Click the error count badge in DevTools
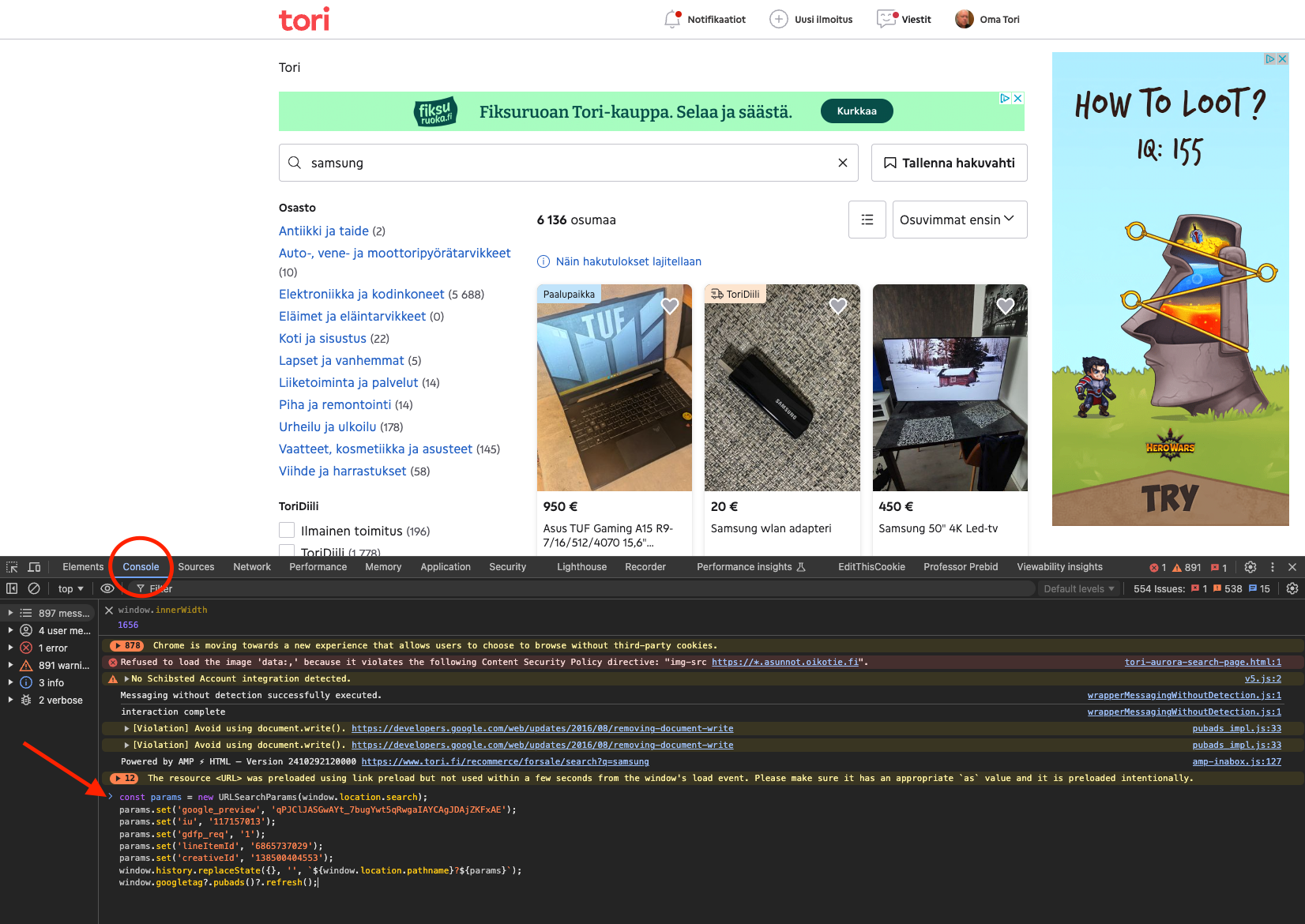The height and width of the screenshot is (924, 1305). coord(1157,567)
